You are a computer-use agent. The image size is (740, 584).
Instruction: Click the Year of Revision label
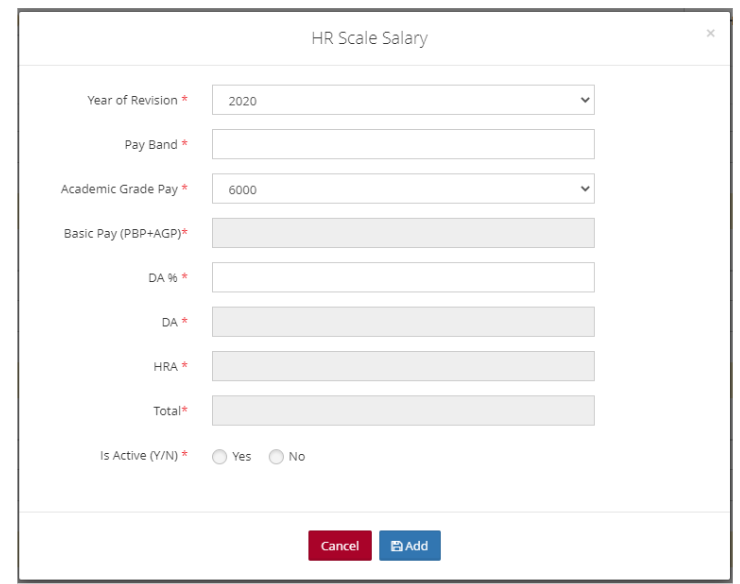click(131, 100)
